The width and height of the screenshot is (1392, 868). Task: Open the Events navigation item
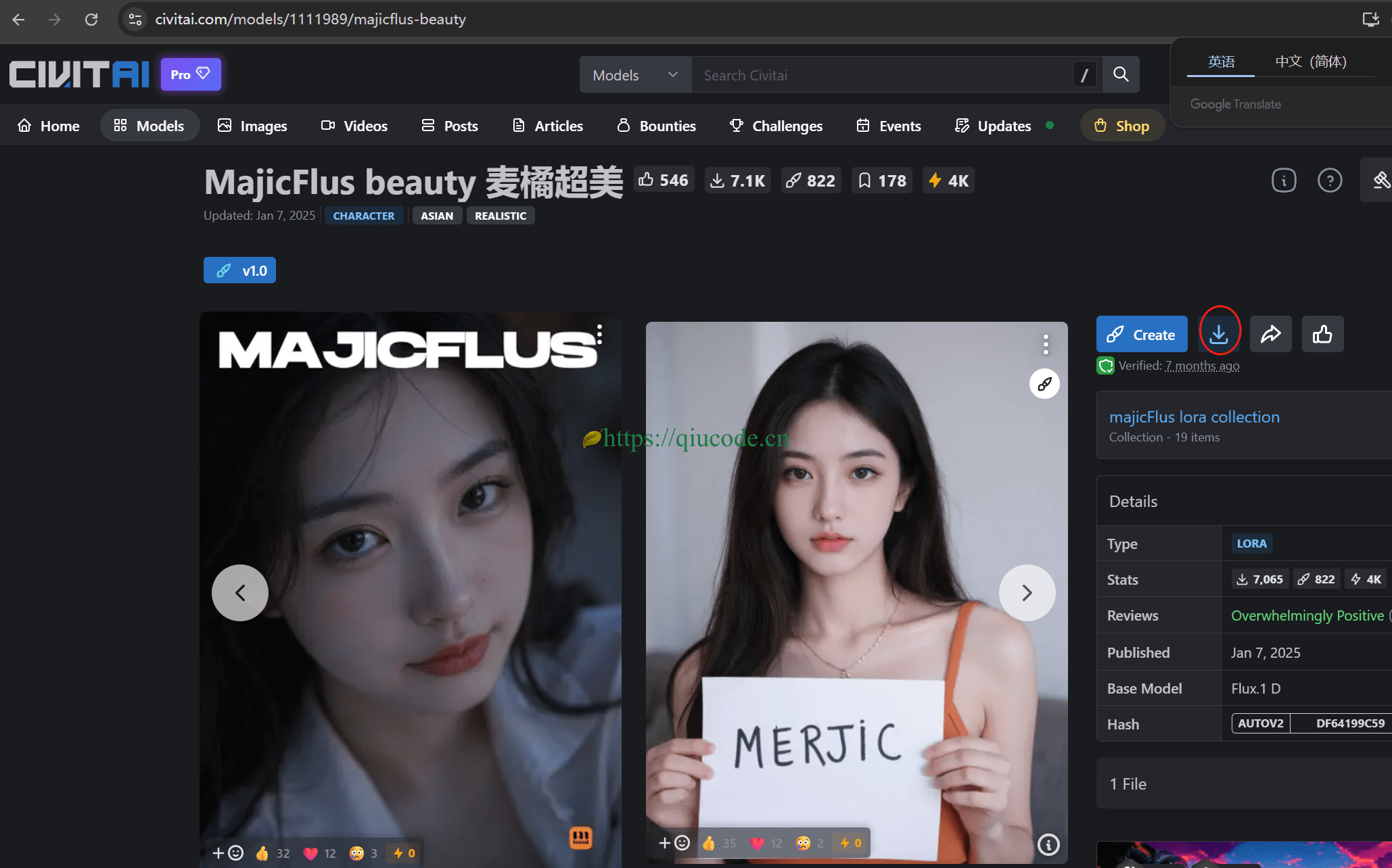click(x=889, y=126)
